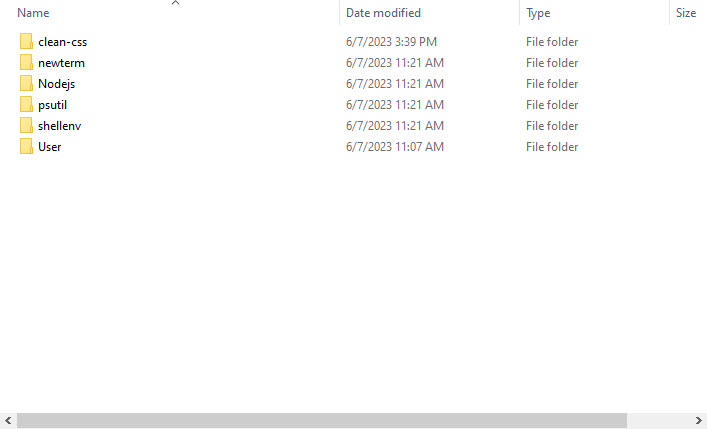707x429 pixels.
Task: Click the Nodejs folder icon
Action: tap(26, 83)
